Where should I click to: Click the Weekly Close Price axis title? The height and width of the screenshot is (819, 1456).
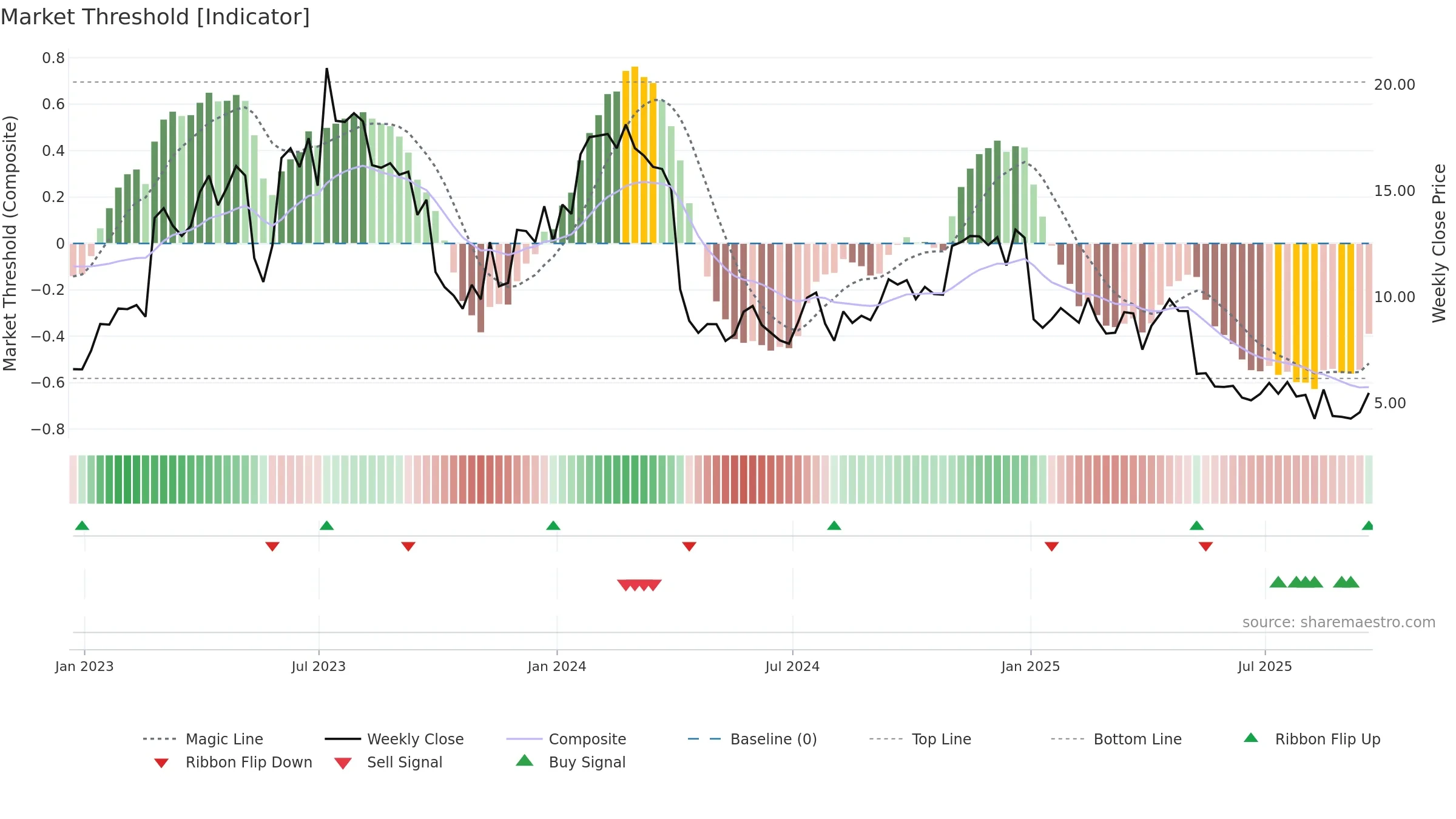pyautogui.click(x=1439, y=243)
